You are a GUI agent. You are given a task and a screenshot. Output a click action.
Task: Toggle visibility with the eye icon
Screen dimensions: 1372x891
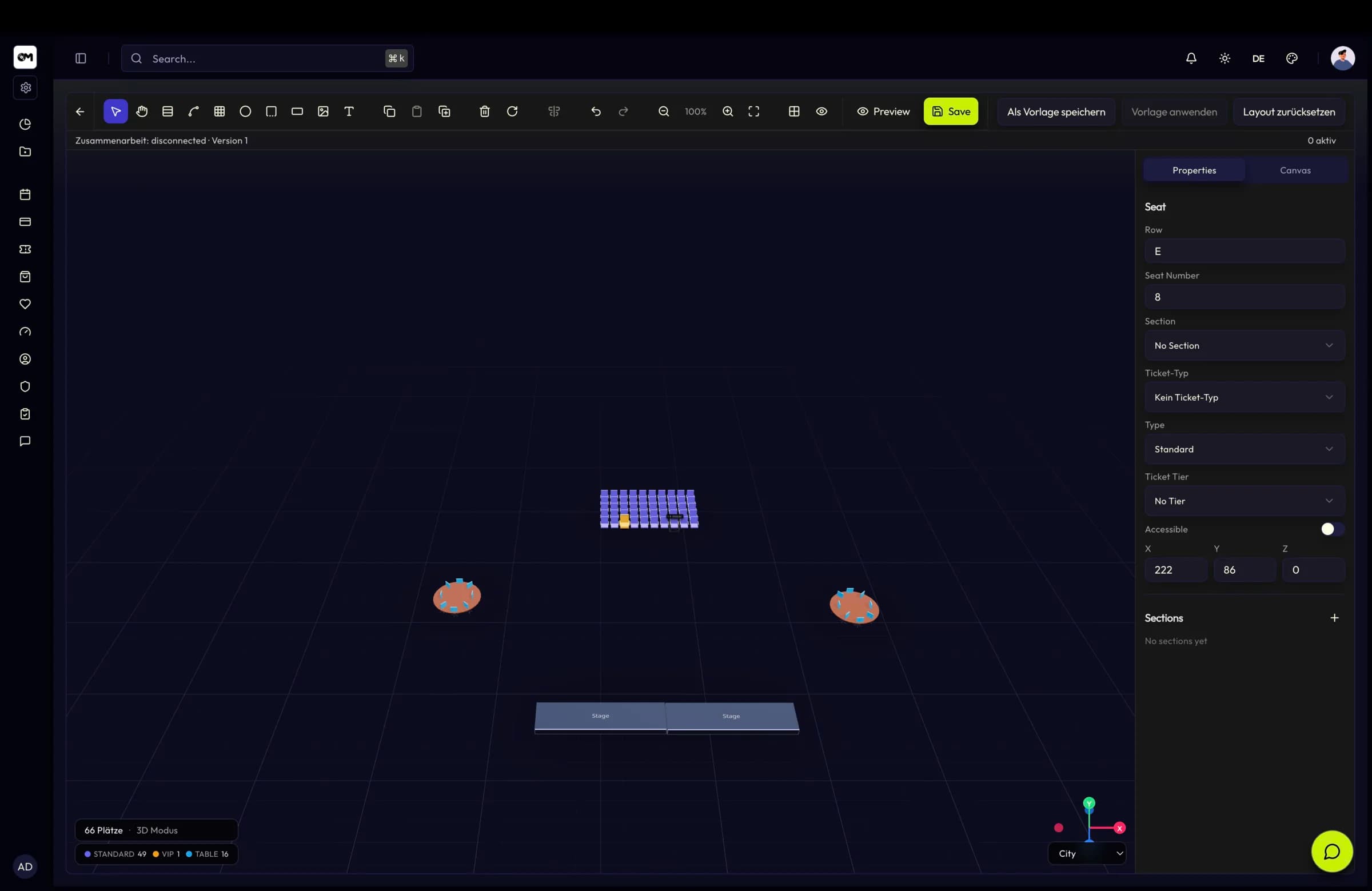click(x=822, y=111)
